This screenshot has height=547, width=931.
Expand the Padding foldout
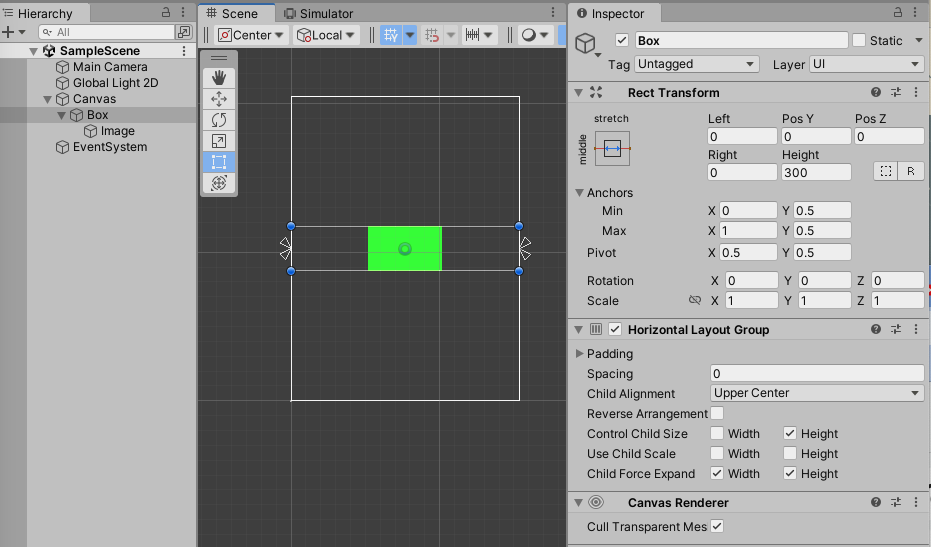[x=580, y=353]
